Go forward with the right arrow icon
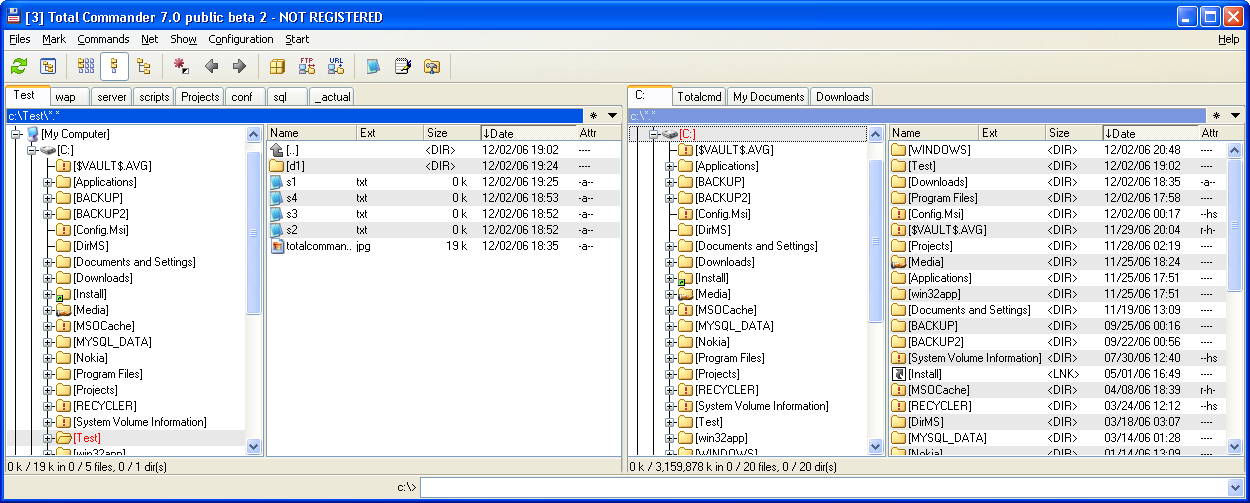 coord(239,67)
